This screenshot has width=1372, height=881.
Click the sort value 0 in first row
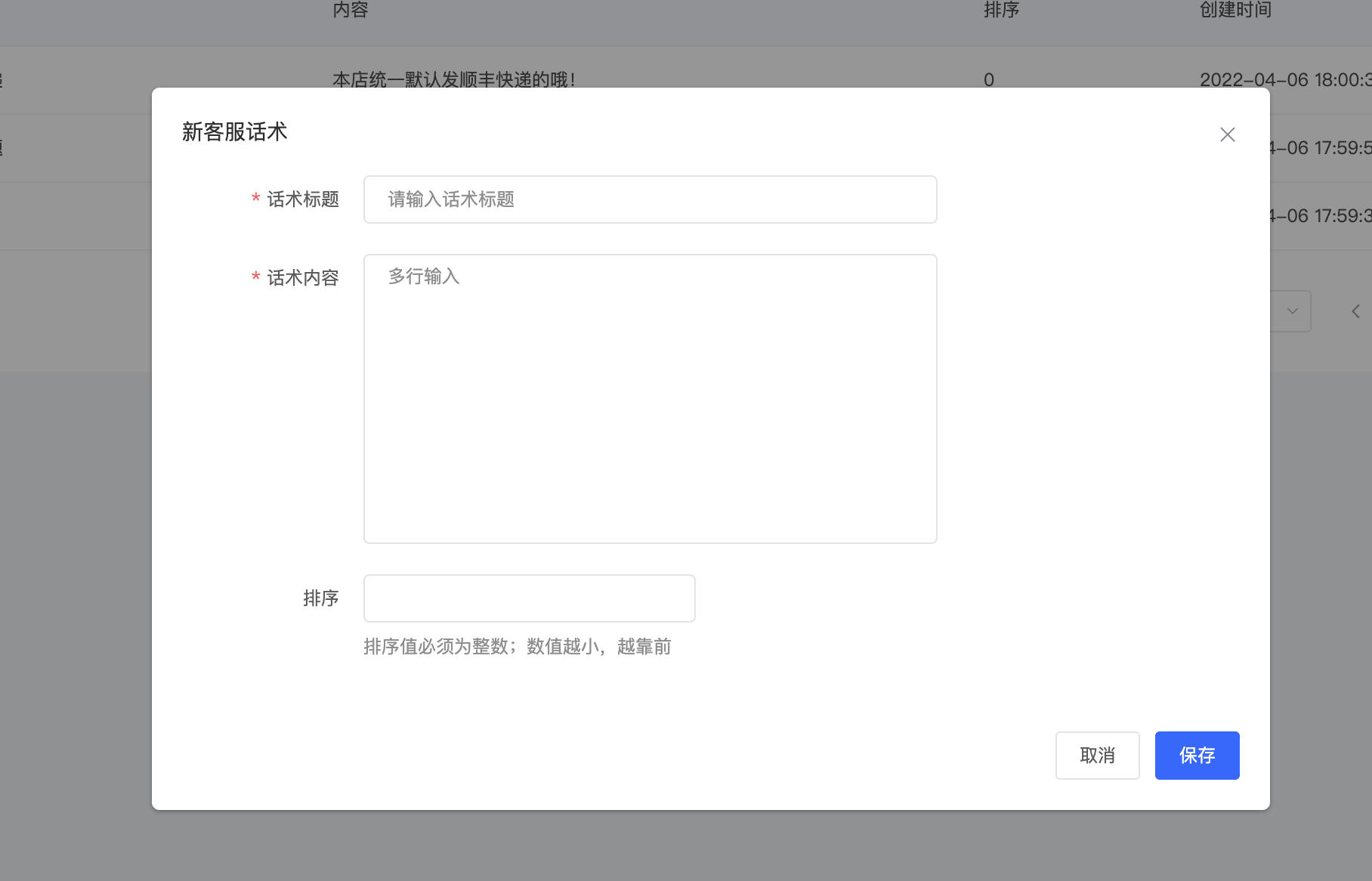coord(989,79)
